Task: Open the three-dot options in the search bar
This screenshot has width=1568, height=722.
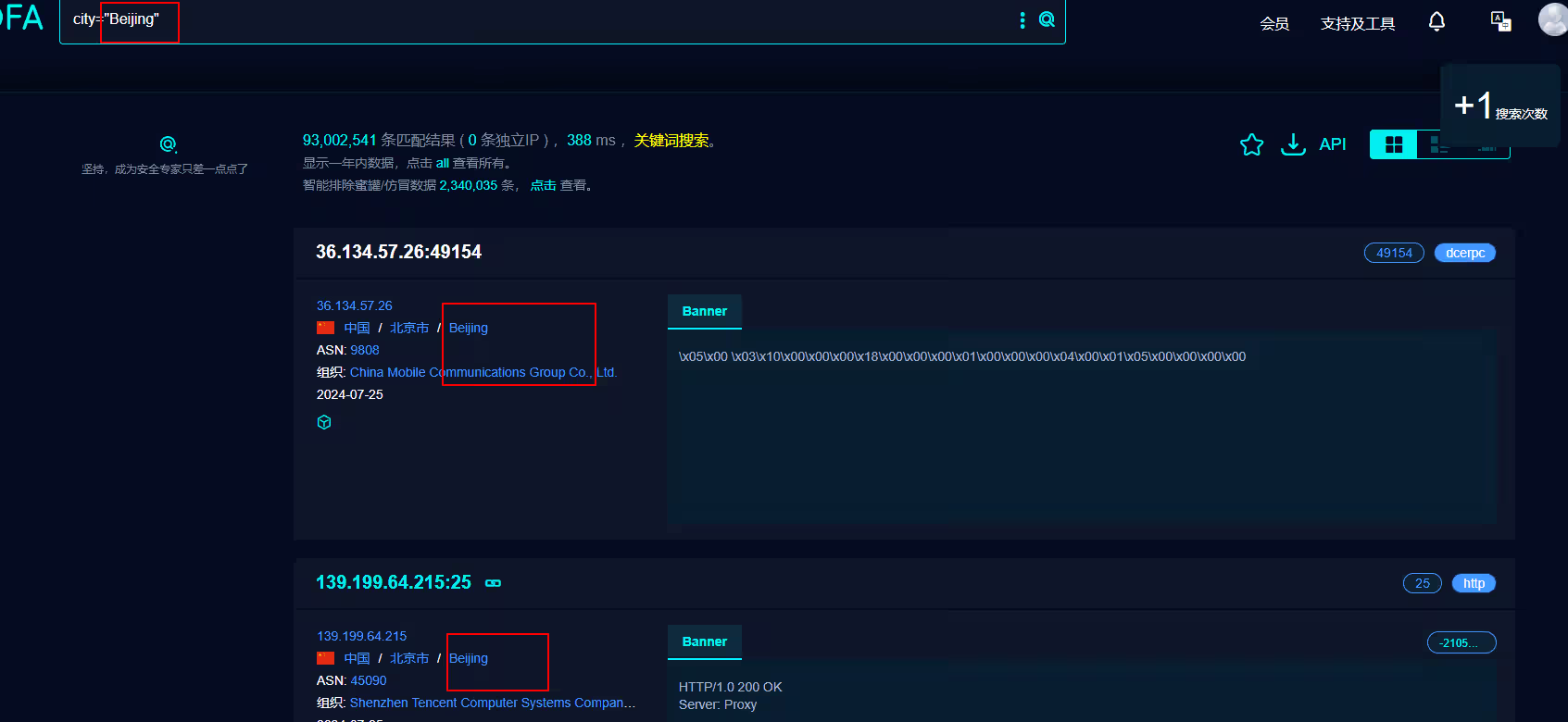Action: (1022, 20)
